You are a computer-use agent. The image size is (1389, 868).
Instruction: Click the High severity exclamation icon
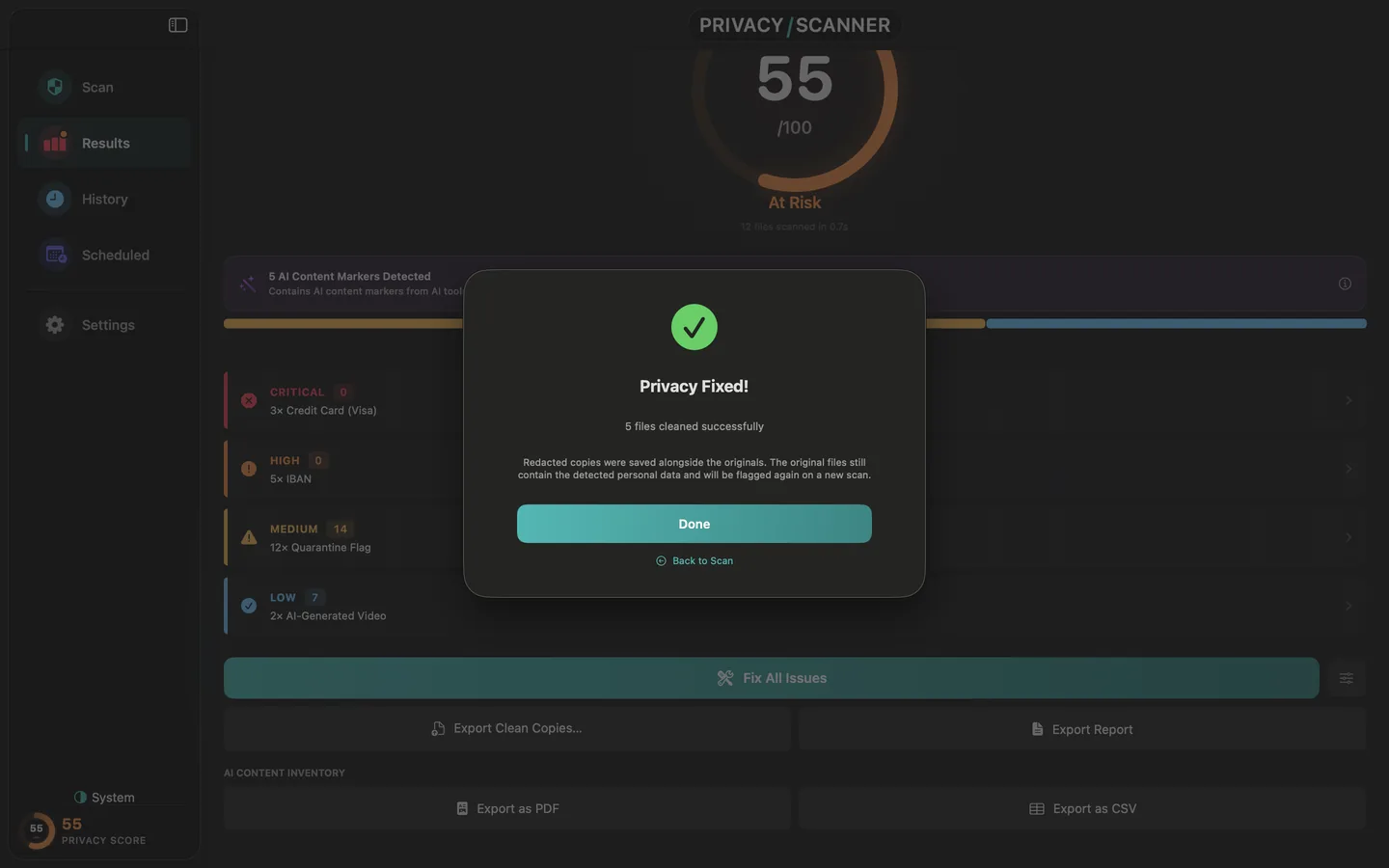coord(249,469)
